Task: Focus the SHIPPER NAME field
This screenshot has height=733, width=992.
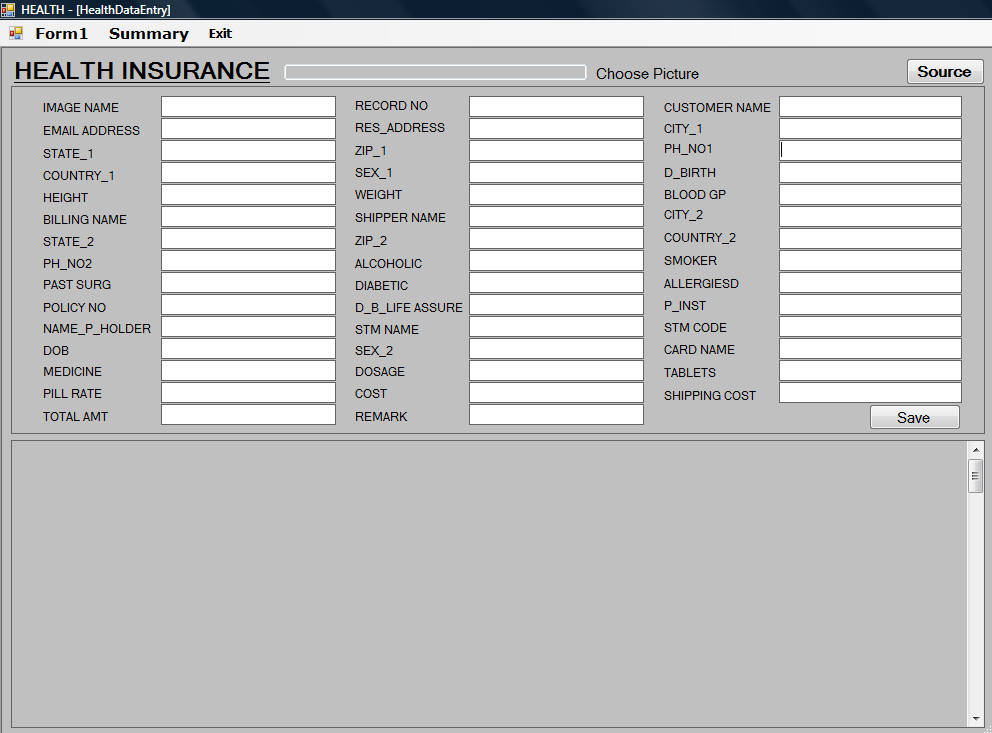Action: tap(556, 217)
